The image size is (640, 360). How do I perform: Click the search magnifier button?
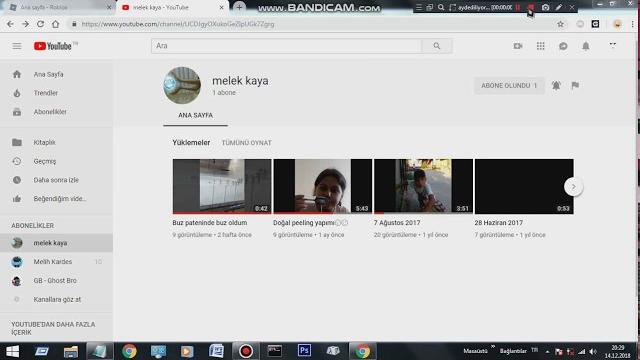[x=437, y=46]
